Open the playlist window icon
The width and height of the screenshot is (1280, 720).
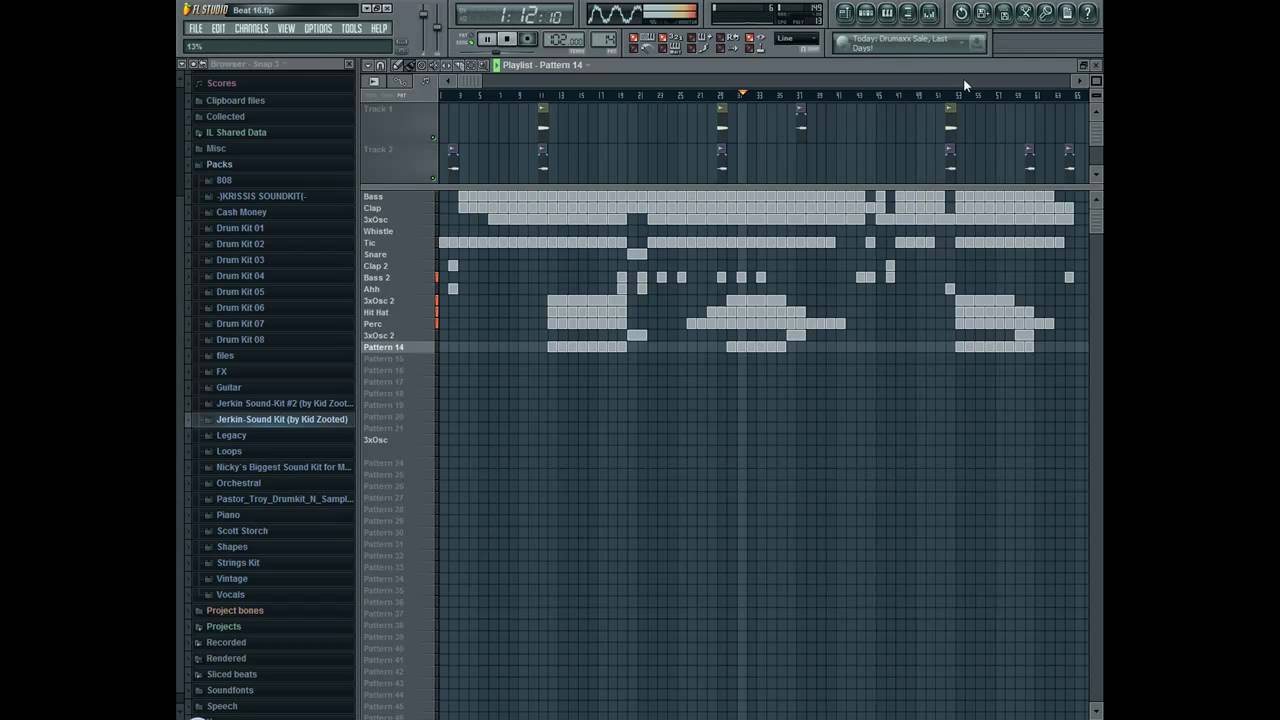pos(846,13)
